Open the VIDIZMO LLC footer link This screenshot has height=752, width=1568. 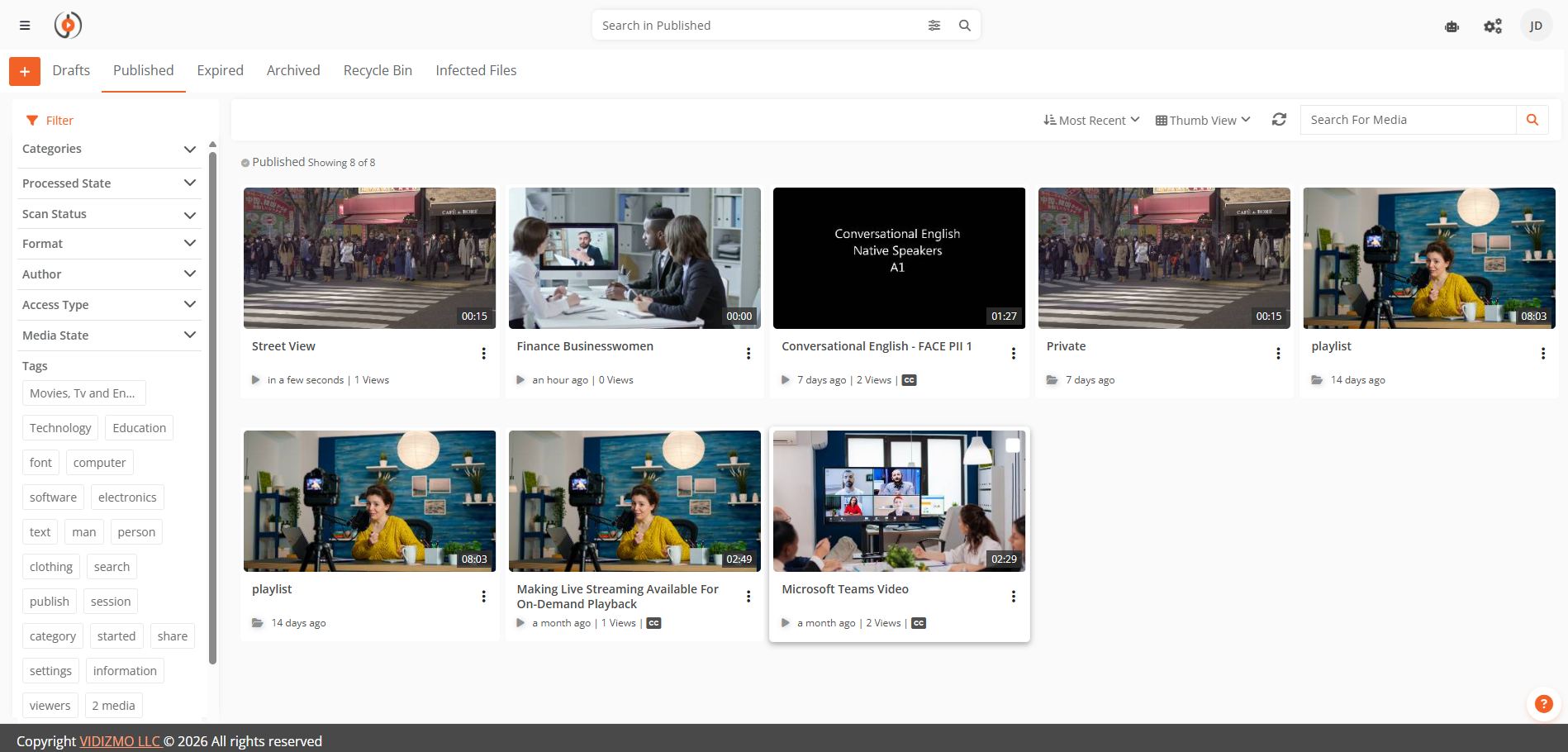[120, 741]
